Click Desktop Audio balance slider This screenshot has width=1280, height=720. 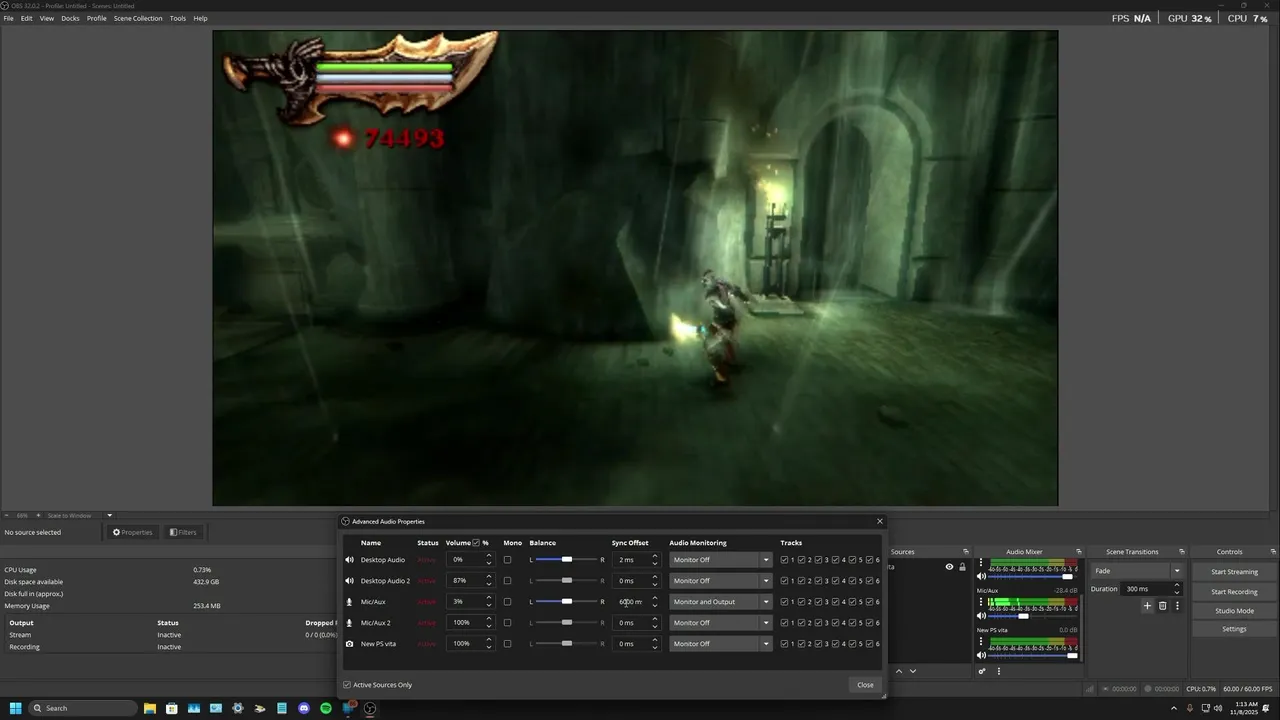566,560
